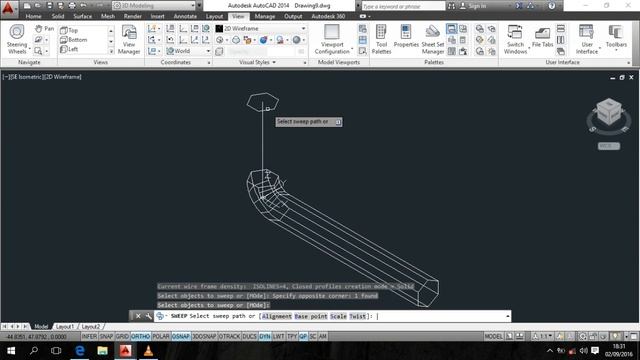Image resolution: width=640 pixels, height=360 pixels.
Task: Open the View Manager
Action: click(x=129, y=39)
